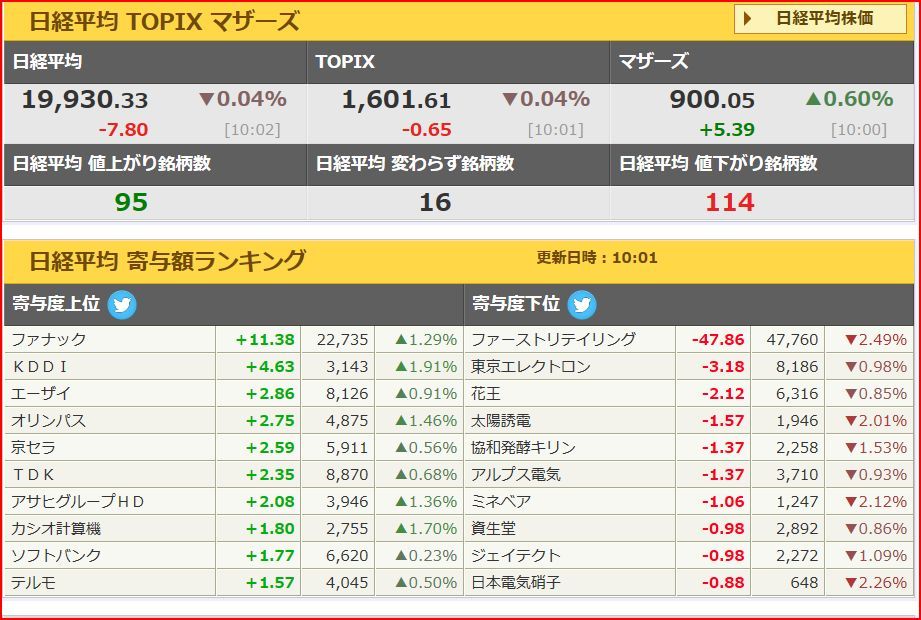The image size is (921, 620).
Task: Click the play arrow on 日経平均株価 button
Action: point(748,19)
